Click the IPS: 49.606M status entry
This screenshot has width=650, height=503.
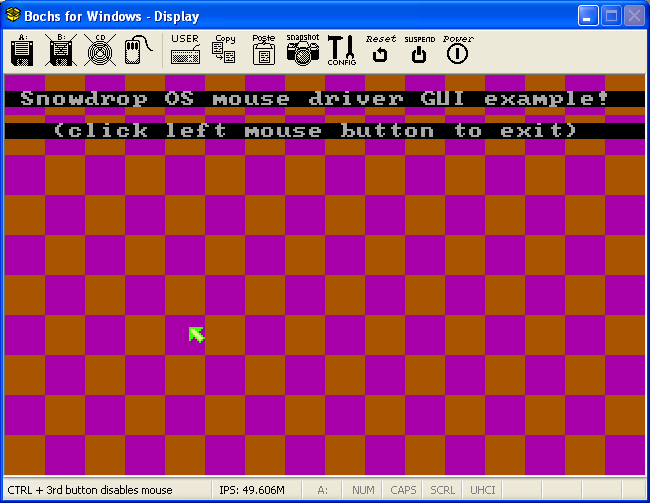252,490
